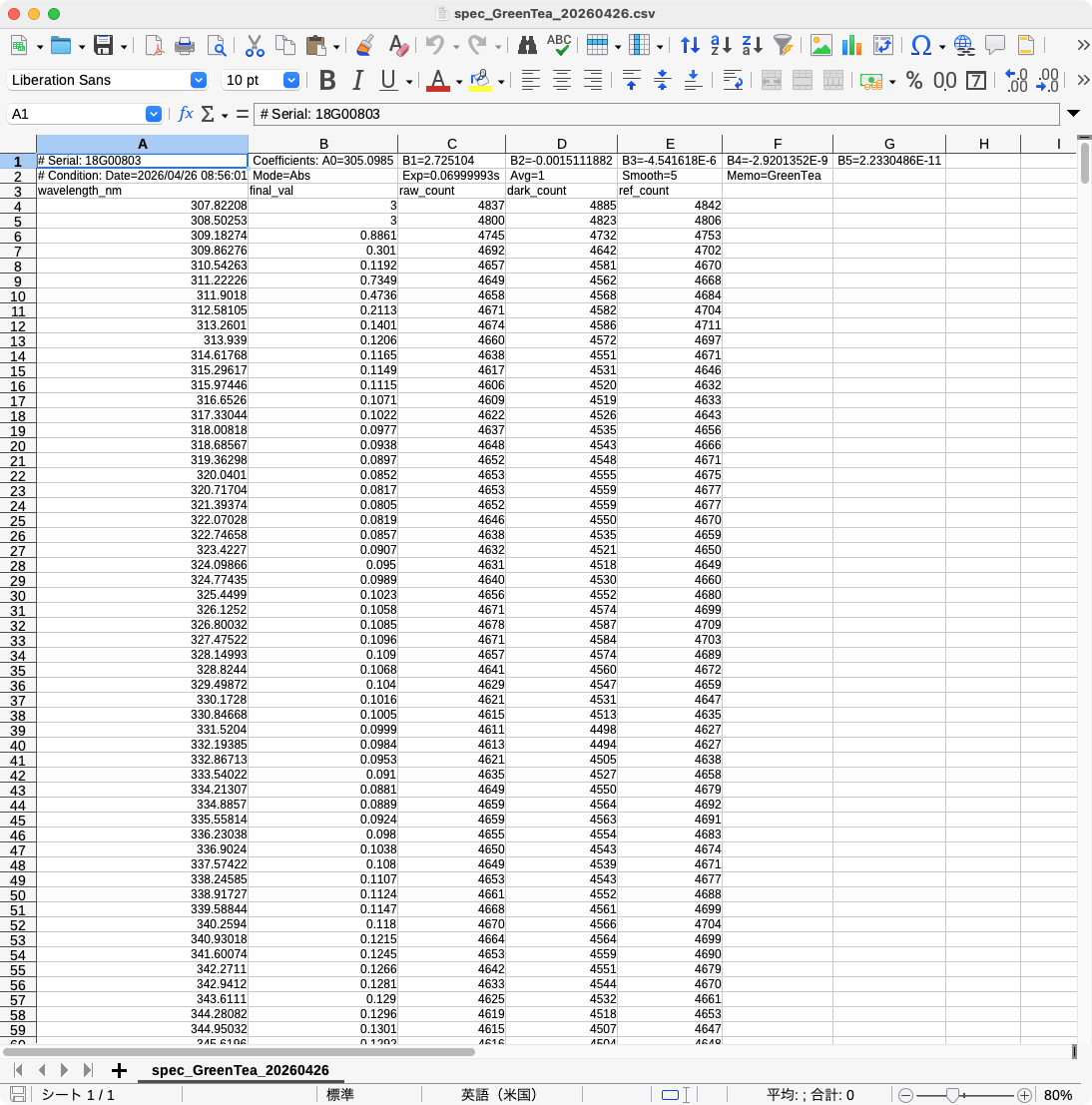The height and width of the screenshot is (1105, 1092).
Task: Click the formula input line
Action: tap(655, 114)
